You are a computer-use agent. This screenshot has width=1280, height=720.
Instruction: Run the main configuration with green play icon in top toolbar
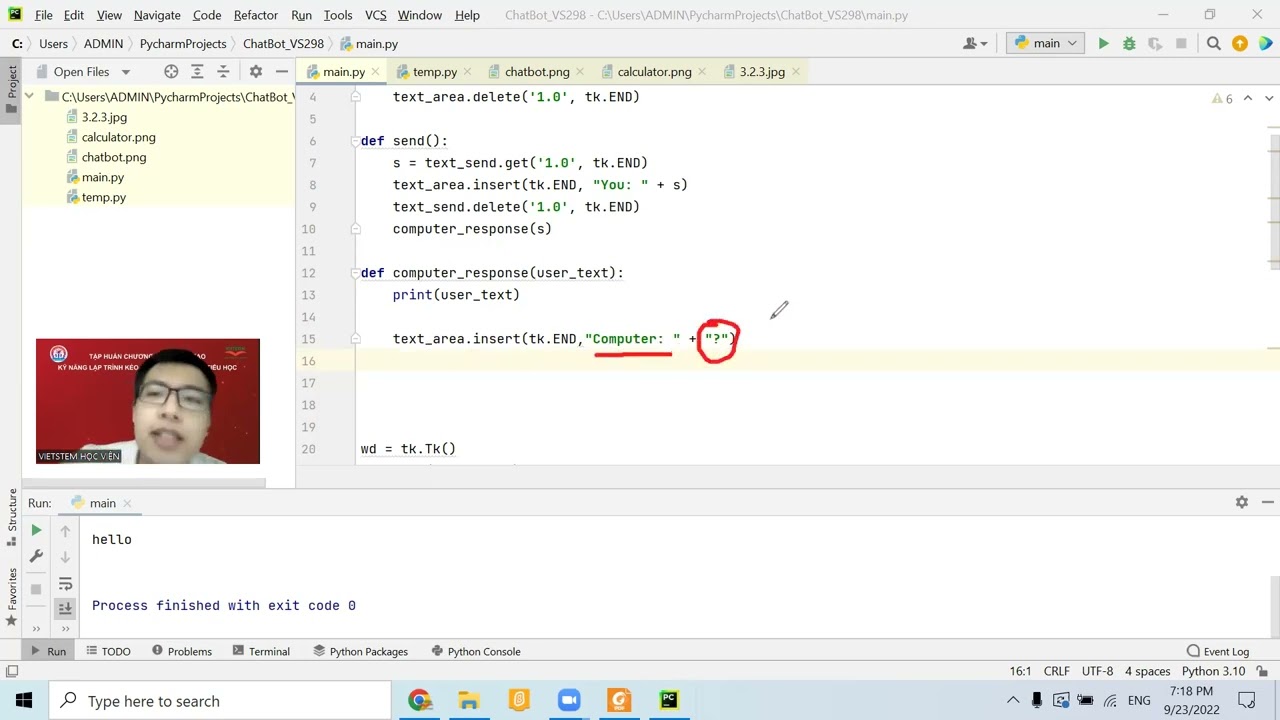pyautogui.click(x=1103, y=44)
